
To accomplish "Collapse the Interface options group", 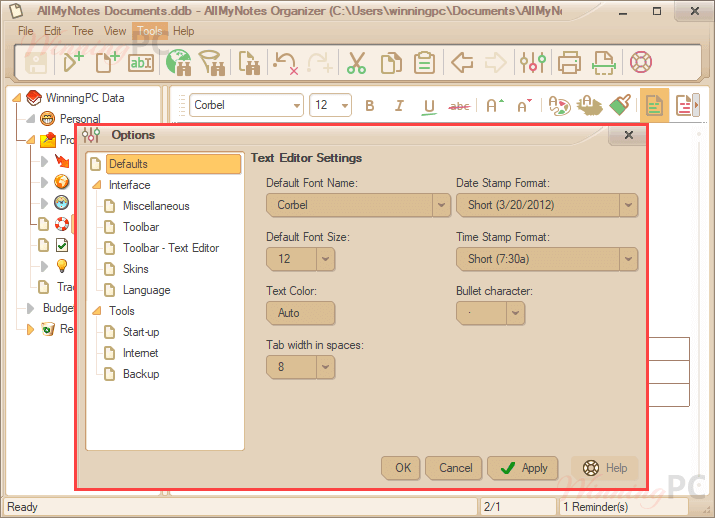I will (97, 185).
